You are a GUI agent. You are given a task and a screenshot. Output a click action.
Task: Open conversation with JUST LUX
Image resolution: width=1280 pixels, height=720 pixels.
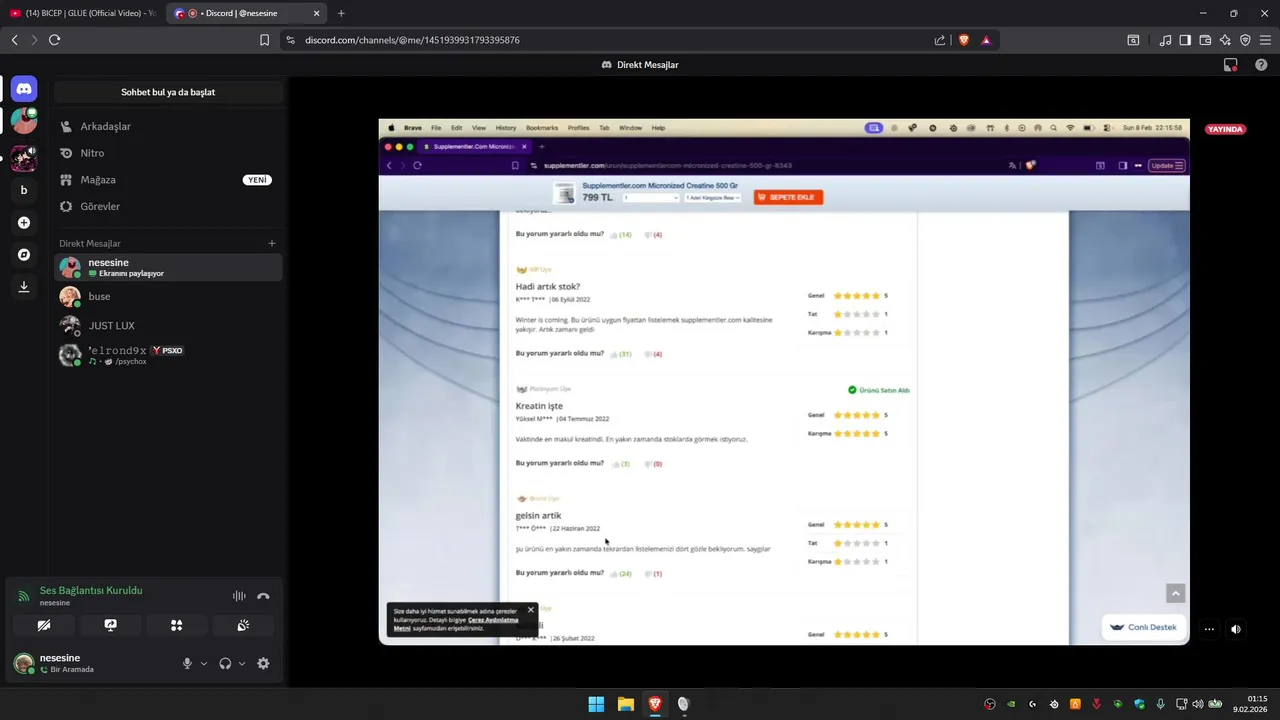168,325
